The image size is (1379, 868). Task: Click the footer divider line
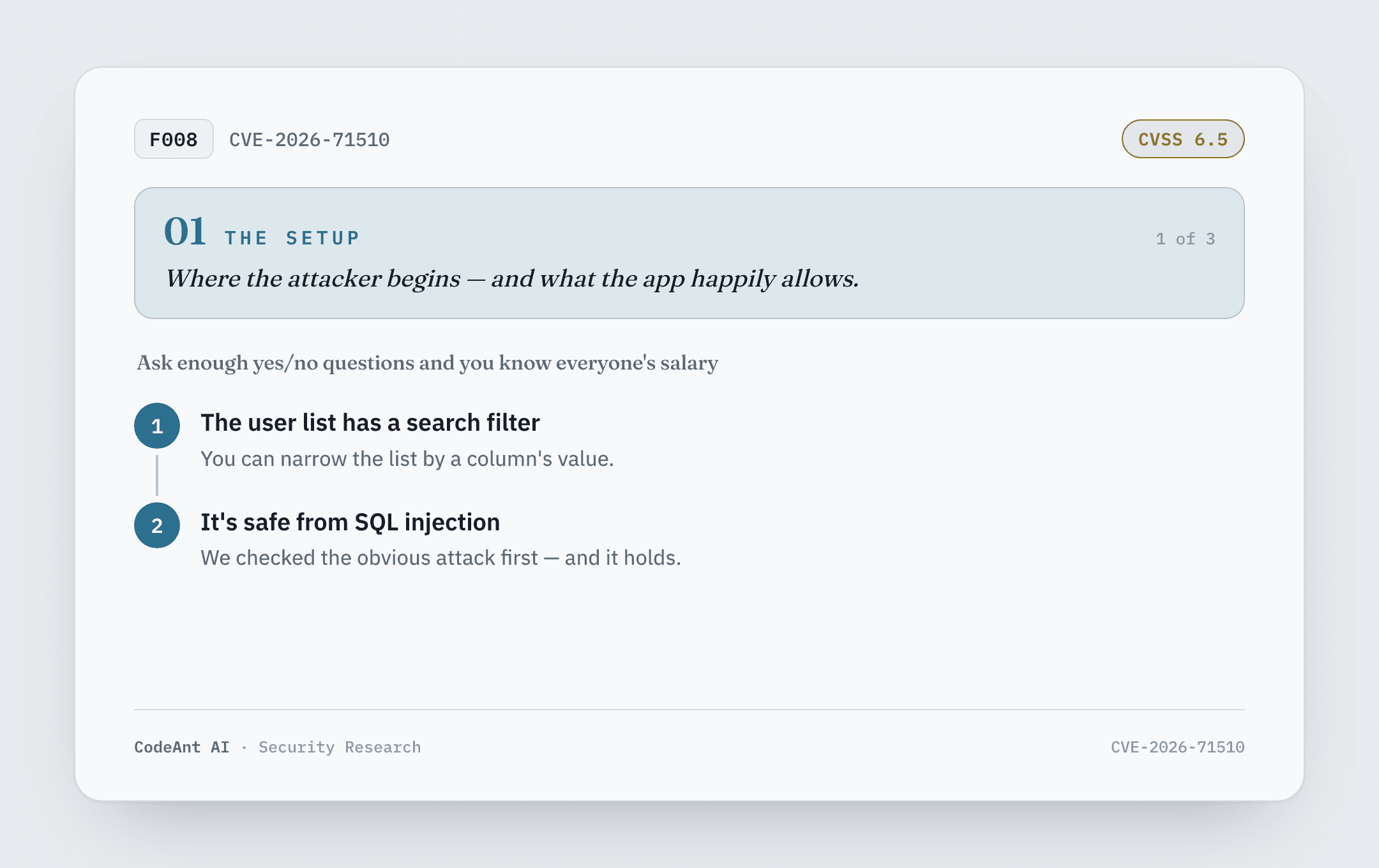click(x=689, y=710)
